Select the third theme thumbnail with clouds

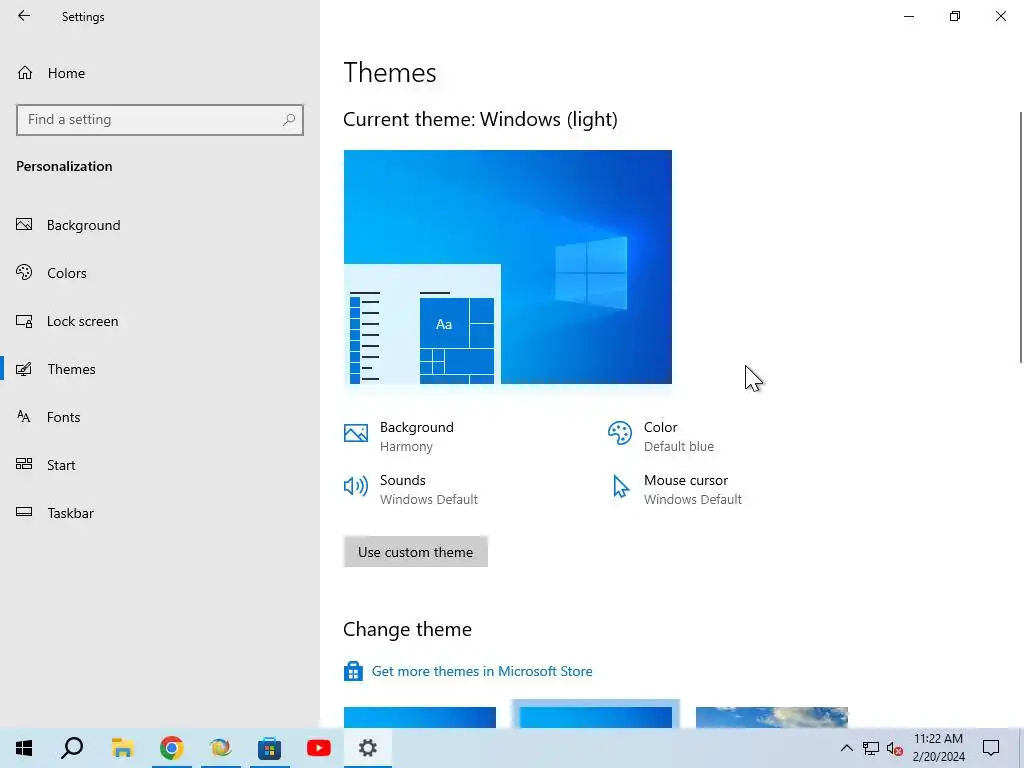tap(772, 717)
